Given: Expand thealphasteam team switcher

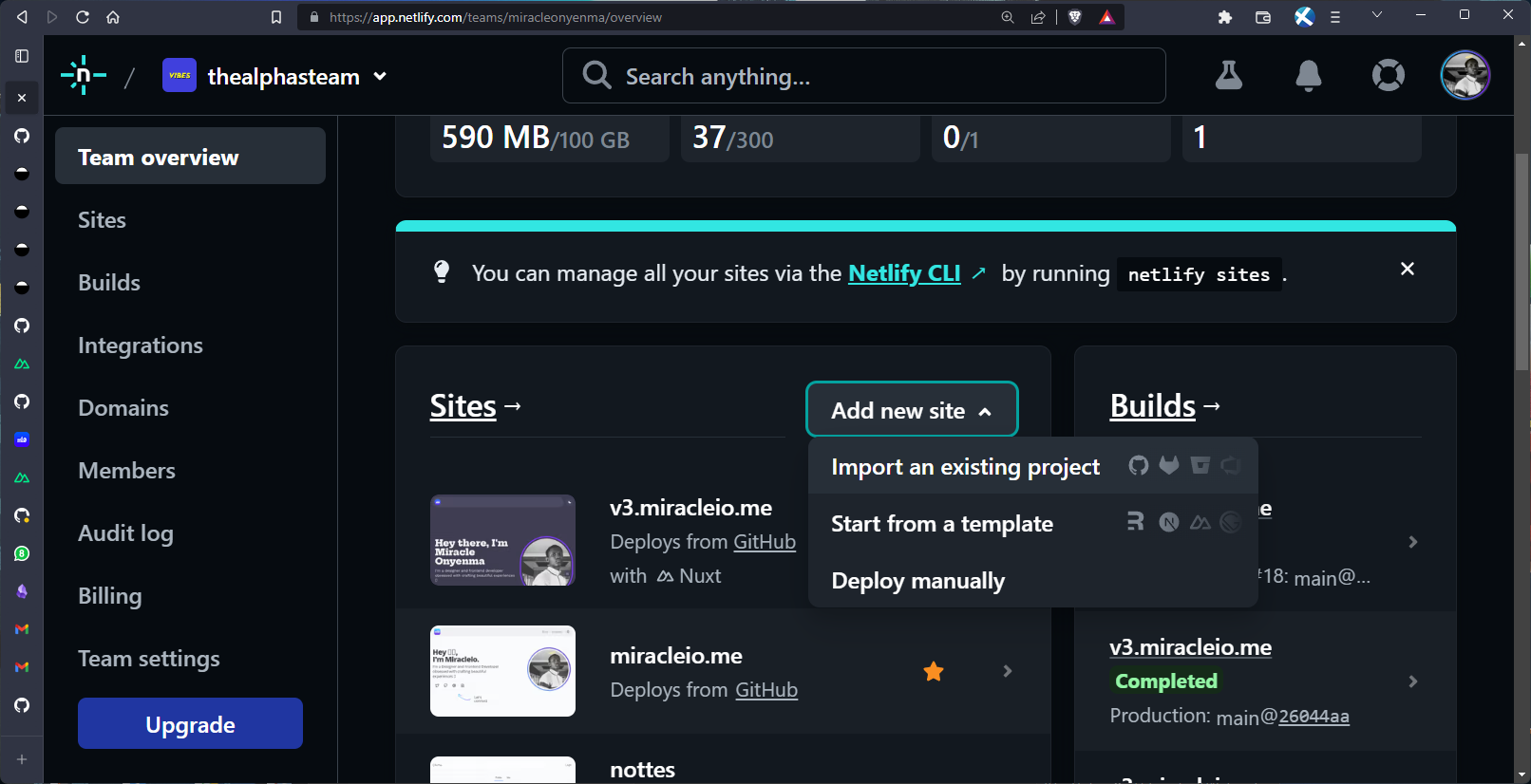Looking at the screenshot, I should tap(380, 77).
